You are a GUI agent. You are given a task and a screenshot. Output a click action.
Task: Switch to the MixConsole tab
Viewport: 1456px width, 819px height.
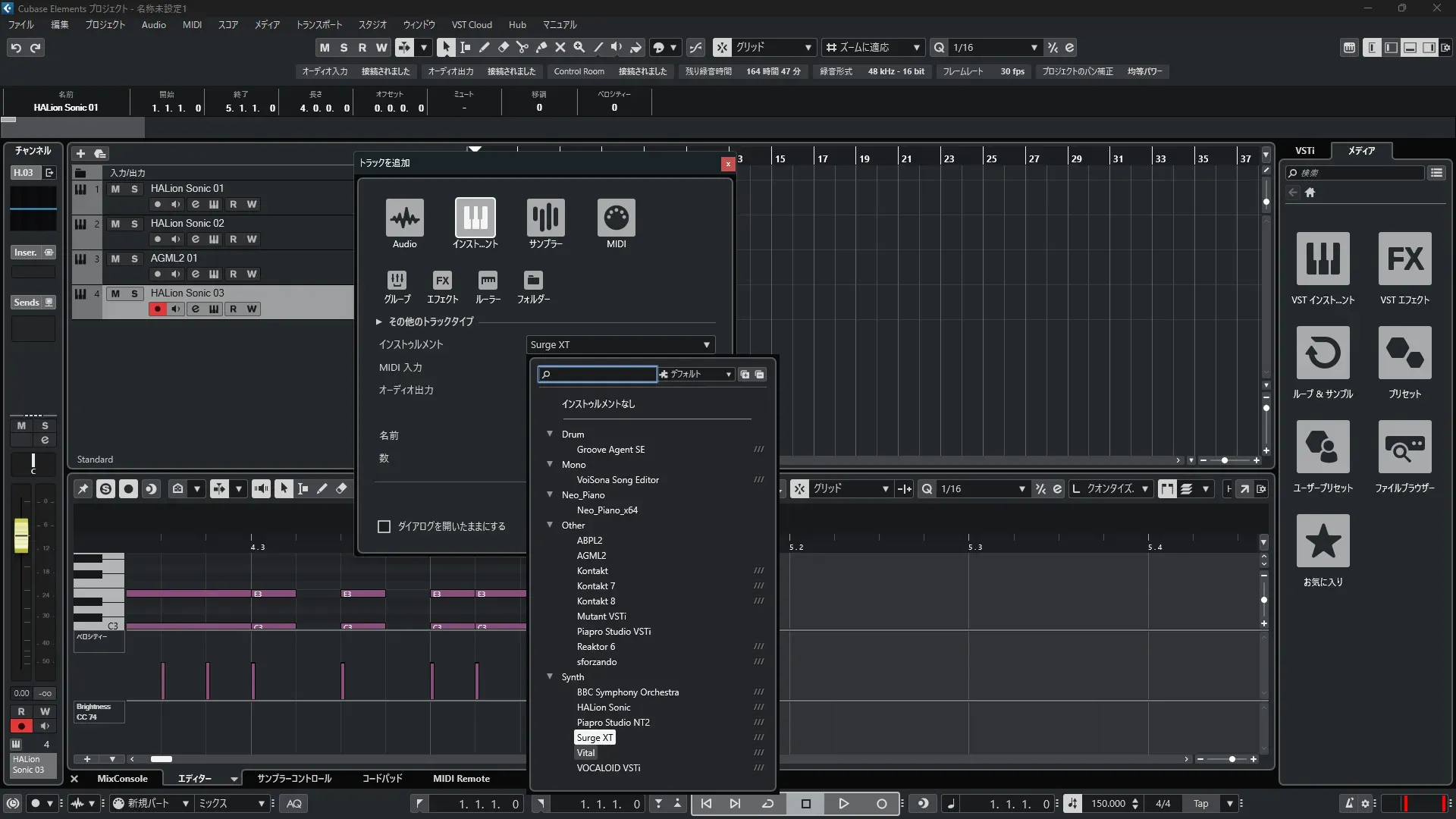click(122, 779)
